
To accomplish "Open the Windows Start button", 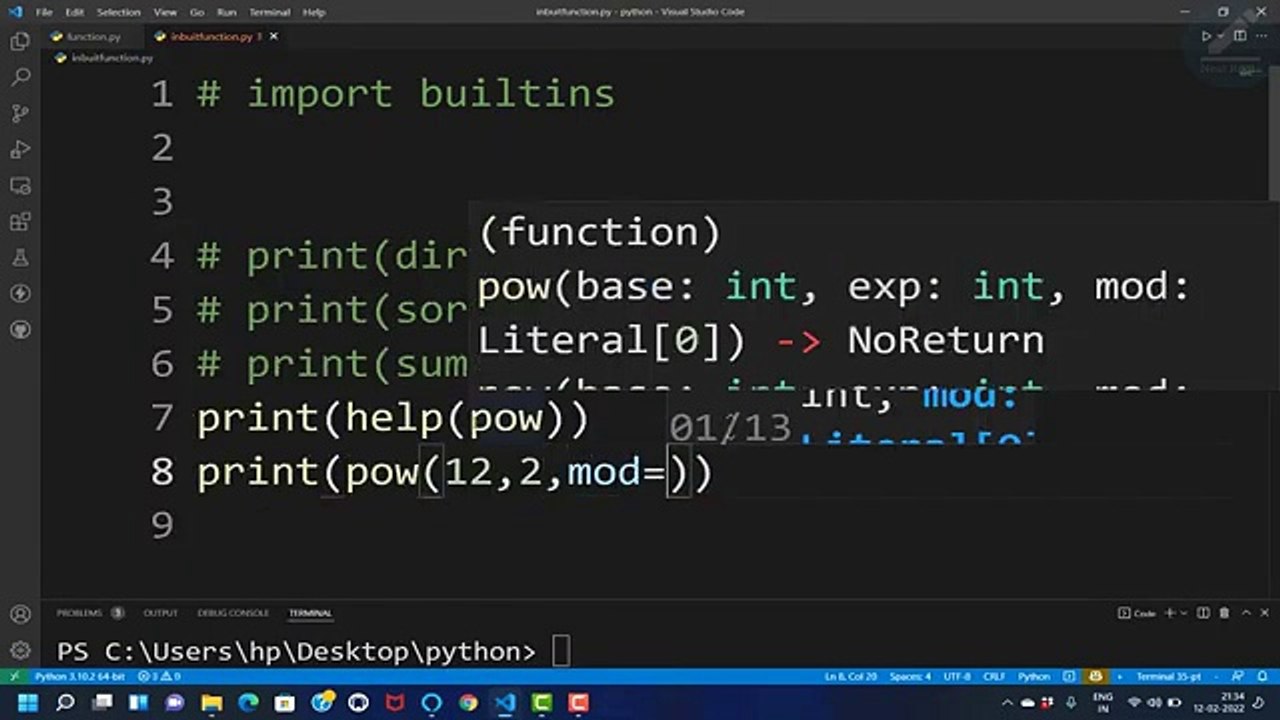I will point(28,703).
